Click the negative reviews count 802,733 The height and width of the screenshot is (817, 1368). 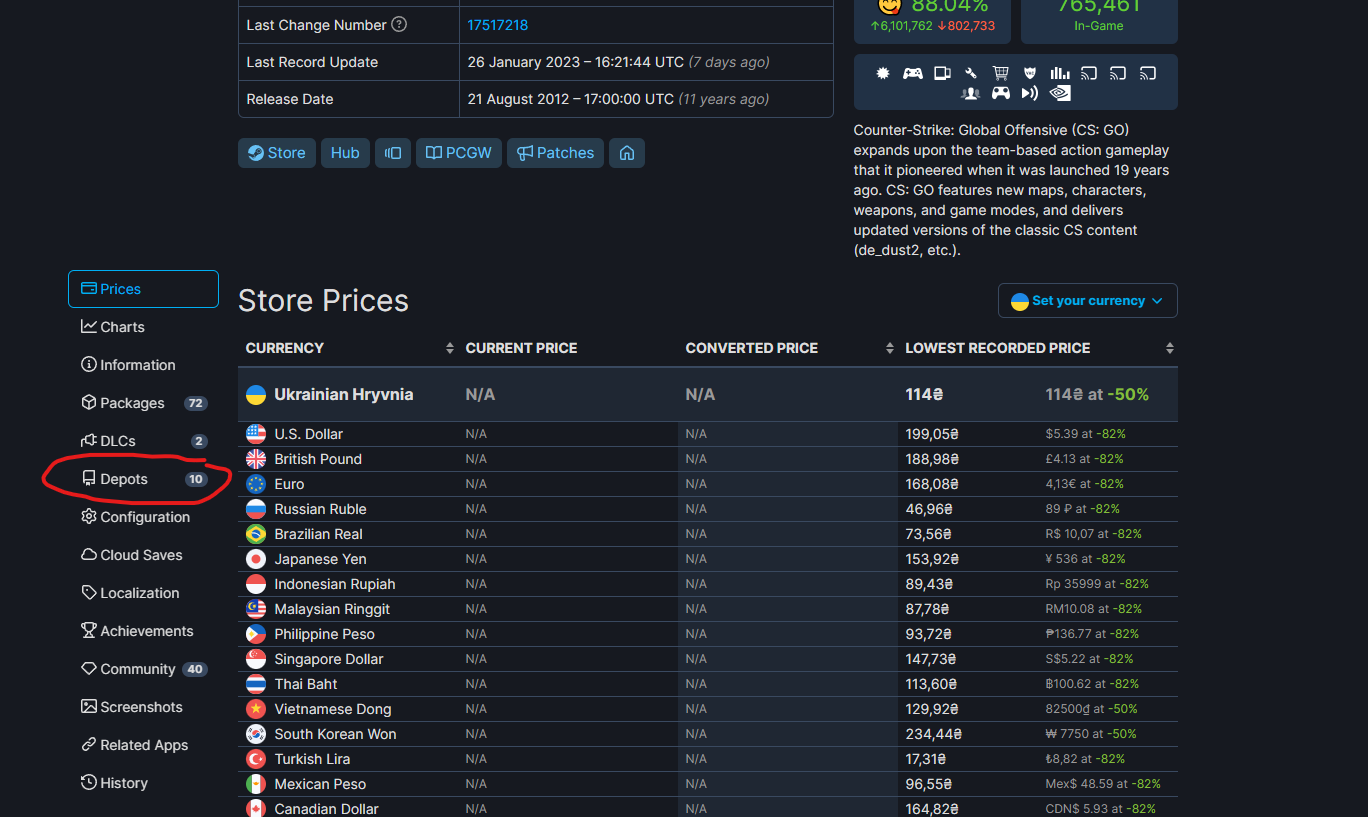pyautogui.click(x=966, y=26)
